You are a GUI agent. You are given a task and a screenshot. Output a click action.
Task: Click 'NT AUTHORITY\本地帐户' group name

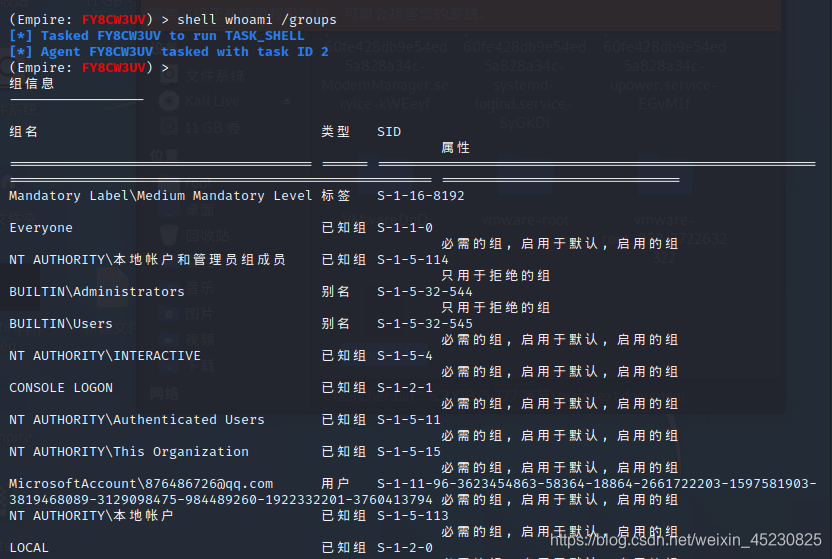tap(91, 516)
